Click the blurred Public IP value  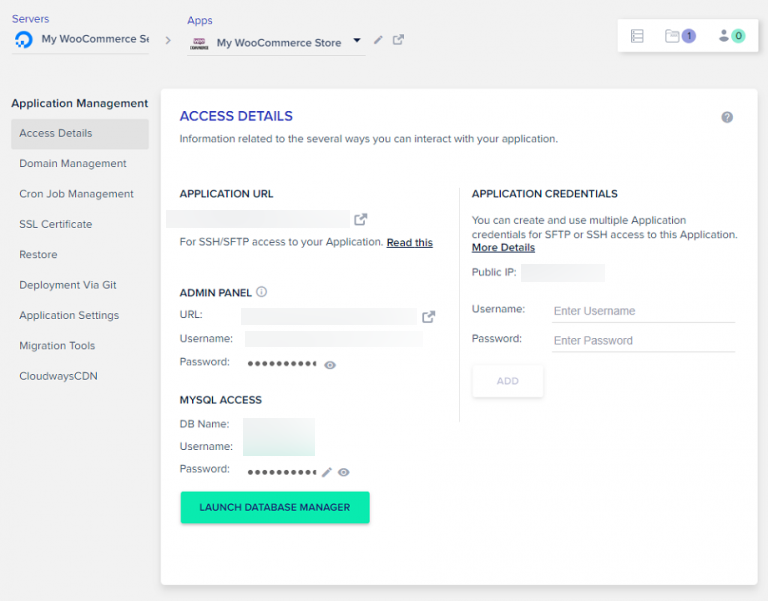563,273
